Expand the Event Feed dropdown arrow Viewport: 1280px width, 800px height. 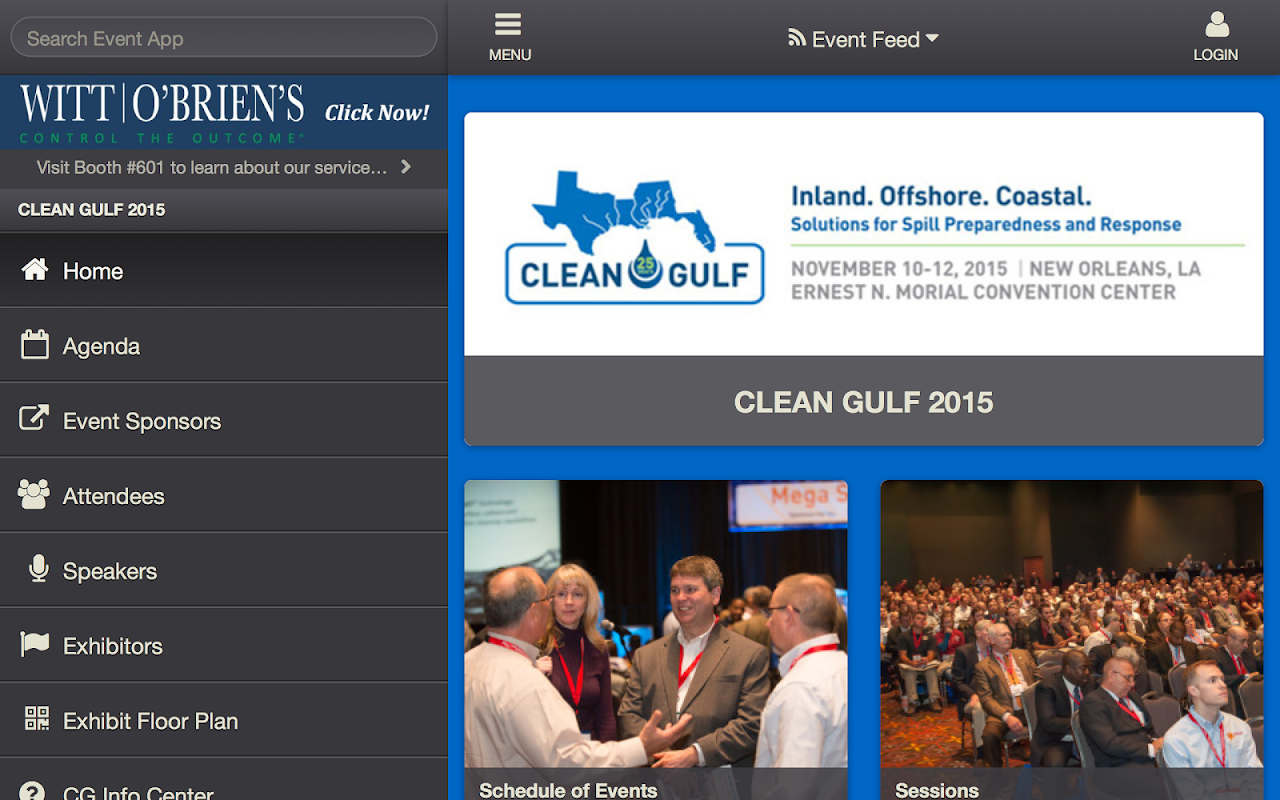932,38
